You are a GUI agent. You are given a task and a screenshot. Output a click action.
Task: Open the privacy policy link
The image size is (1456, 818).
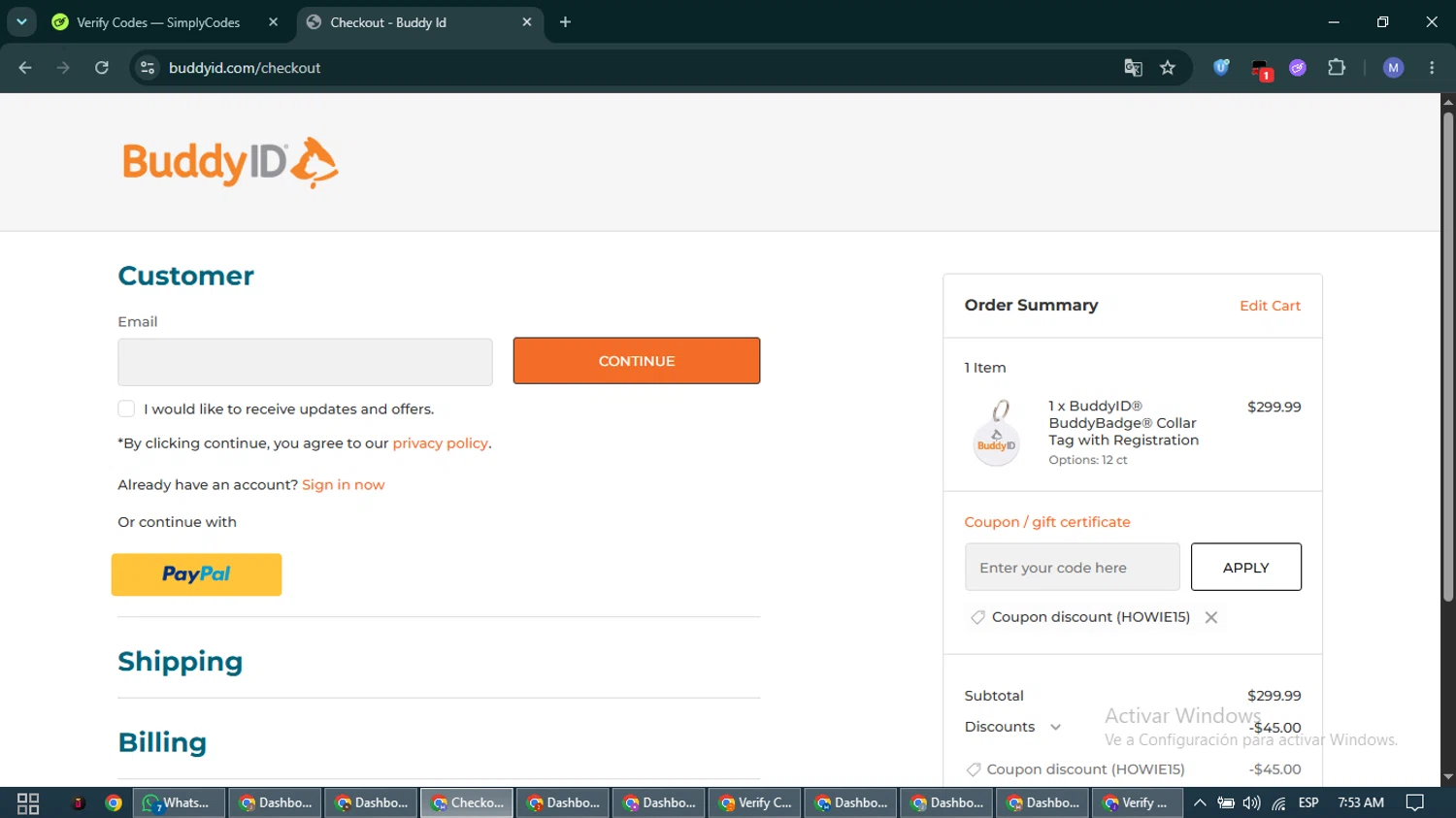tap(440, 443)
